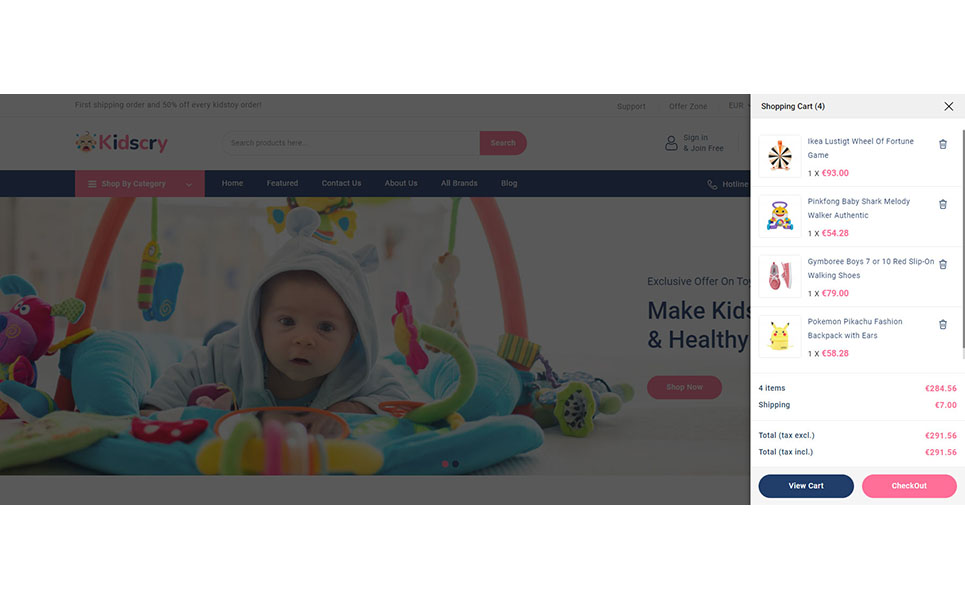
Task: Click the Shop Now banner button
Action: coord(684,387)
